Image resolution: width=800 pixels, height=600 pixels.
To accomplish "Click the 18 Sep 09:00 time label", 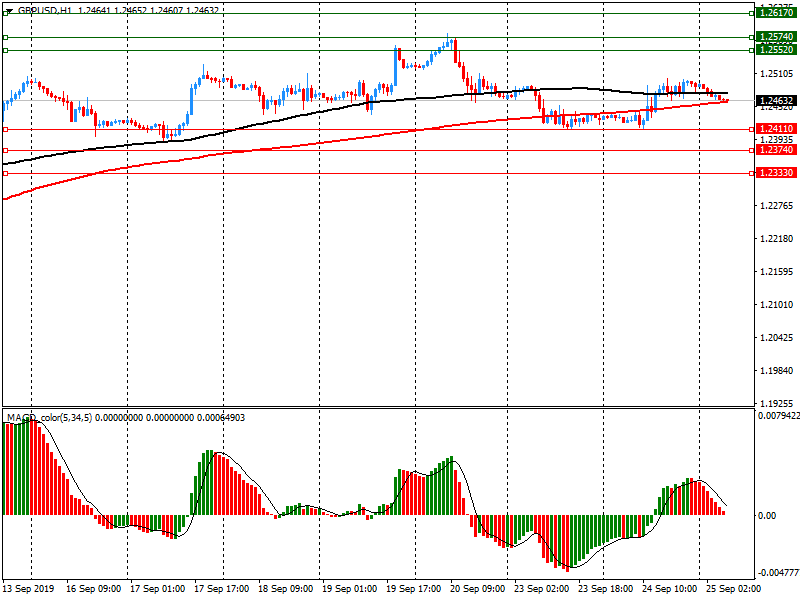I will click(285, 589).
